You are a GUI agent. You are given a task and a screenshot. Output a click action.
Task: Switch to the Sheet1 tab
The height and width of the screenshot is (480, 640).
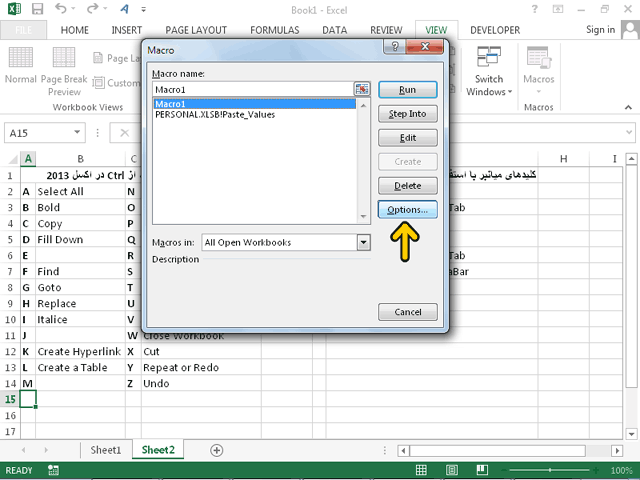106,450
